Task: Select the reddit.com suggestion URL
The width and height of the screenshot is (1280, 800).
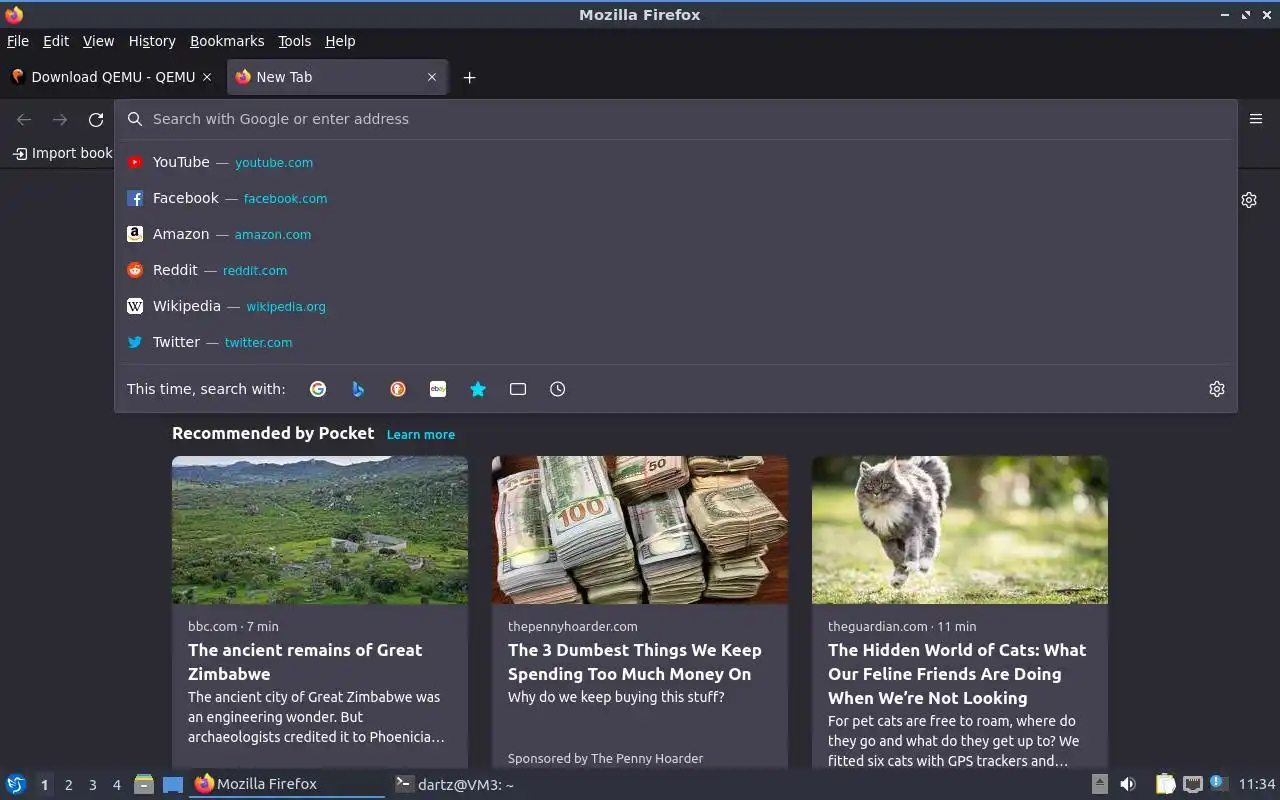Action: (255, 271)
